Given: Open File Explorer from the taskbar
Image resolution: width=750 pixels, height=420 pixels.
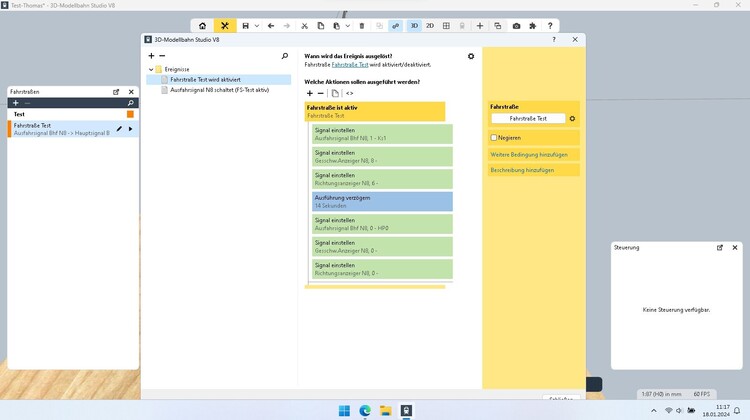Looking at the screenshot, I should pos(386,411).
